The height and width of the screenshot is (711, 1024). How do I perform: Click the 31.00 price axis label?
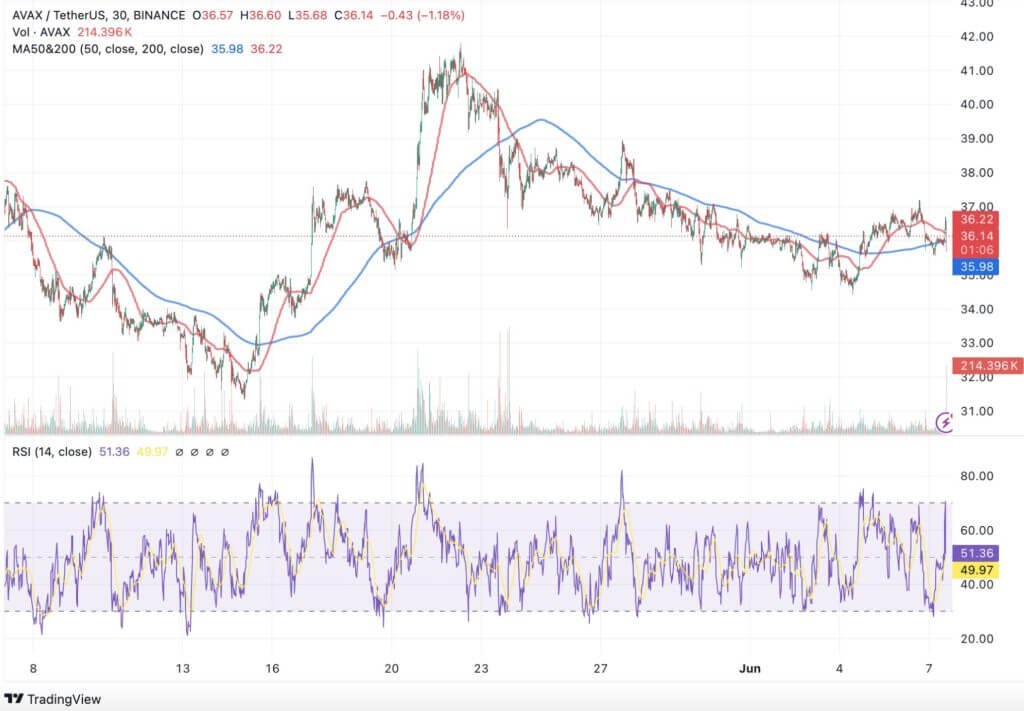point(976,411)
